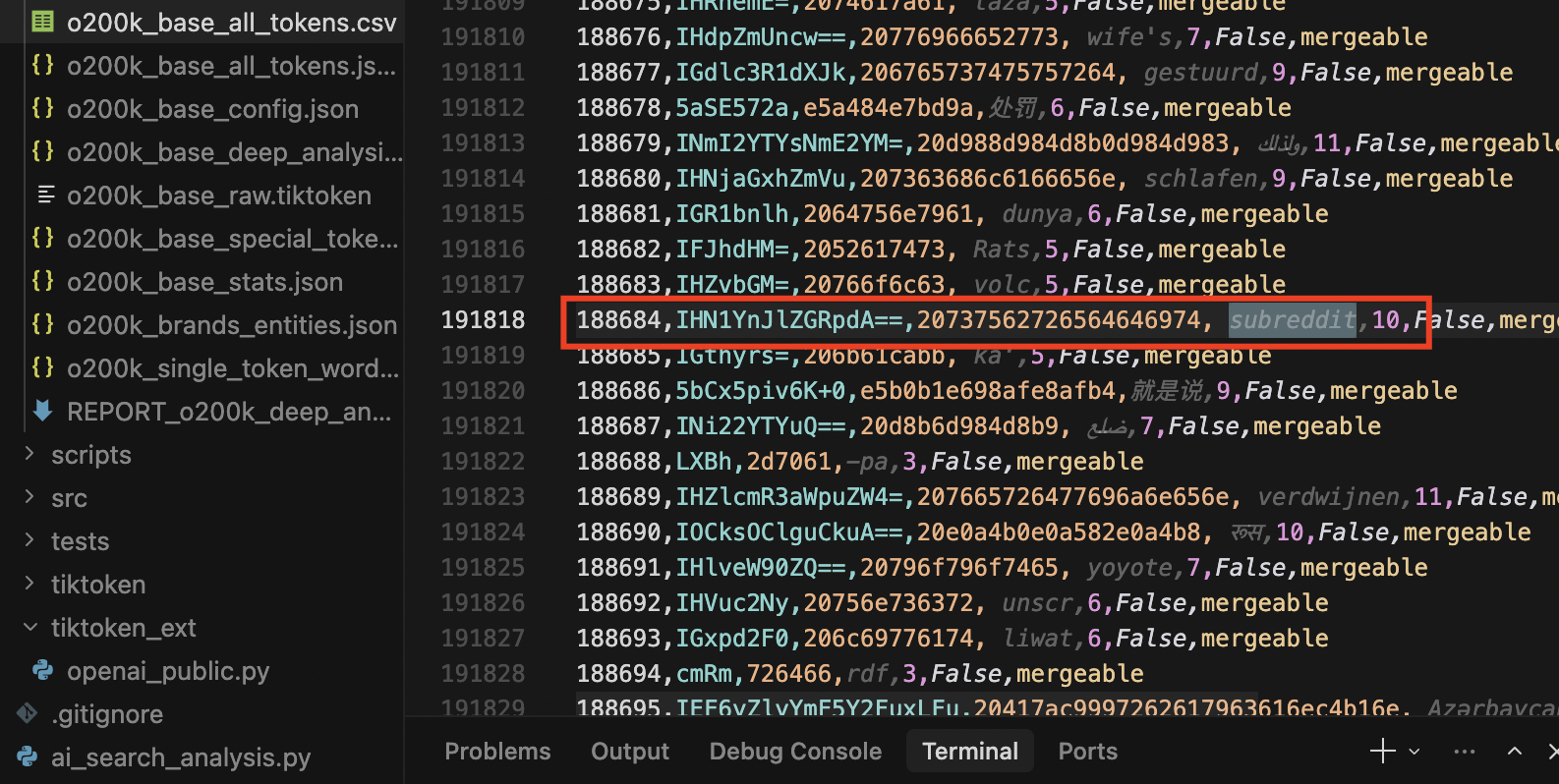The height and width of the screenshot is (784, 1559).
Task: Open the launch profile dropdown beside the plus icon
Action: pyautogui.click(x=1415, y=752)
